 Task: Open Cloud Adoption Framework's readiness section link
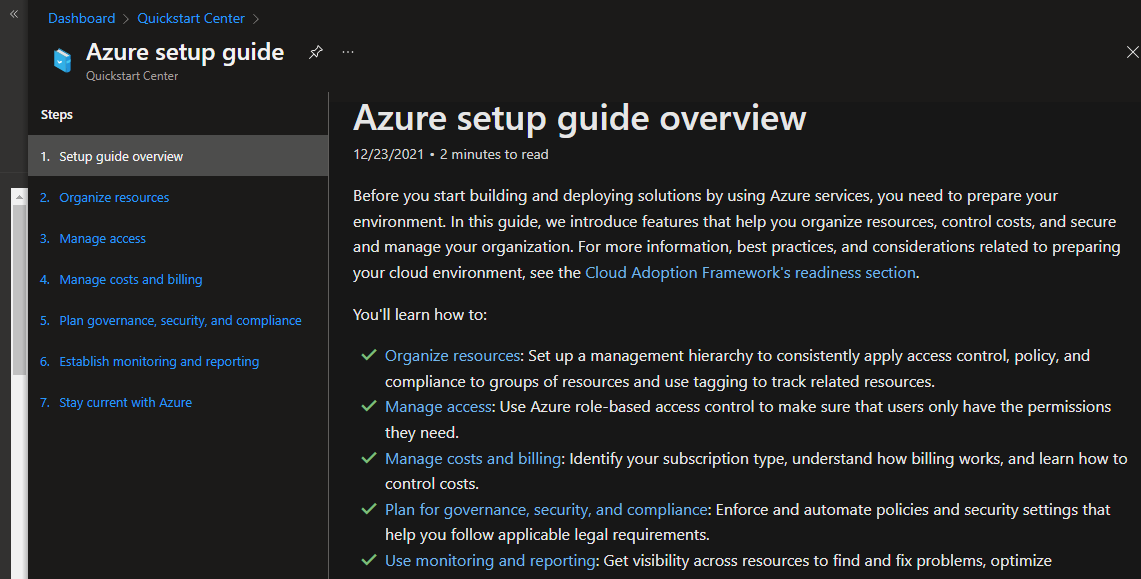point(750,272)
